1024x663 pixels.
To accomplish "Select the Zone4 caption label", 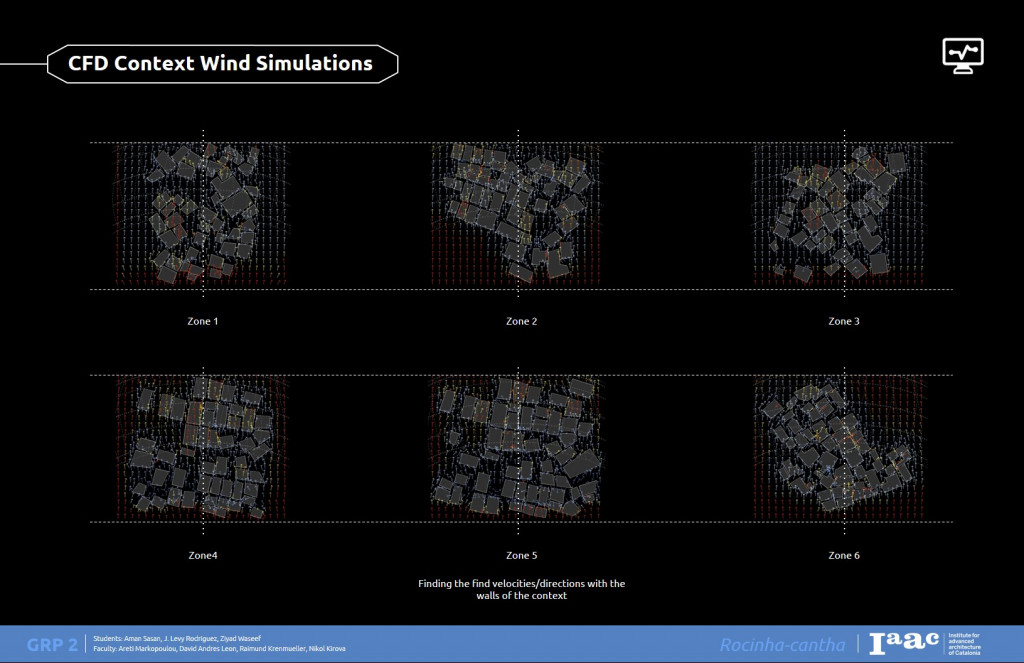I will 202,555.
